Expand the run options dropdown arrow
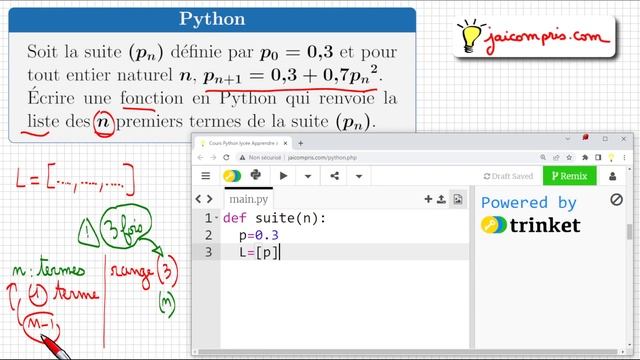The image size is (640, 360). click(308, 176)
